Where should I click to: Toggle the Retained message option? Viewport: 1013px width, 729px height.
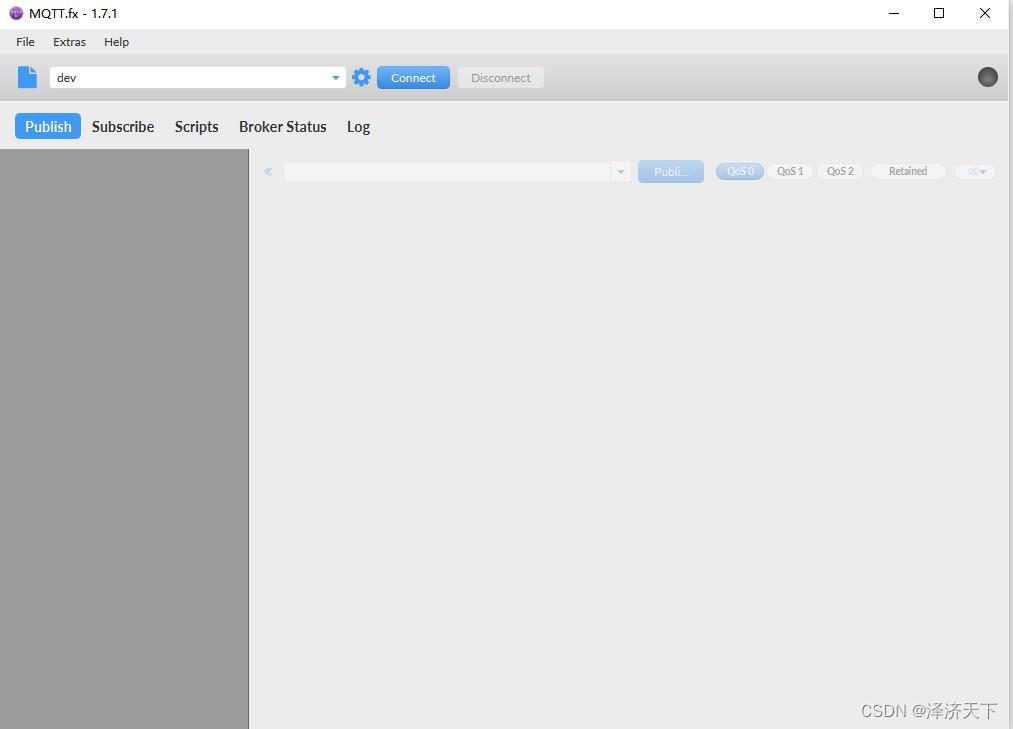click(908, 171)
